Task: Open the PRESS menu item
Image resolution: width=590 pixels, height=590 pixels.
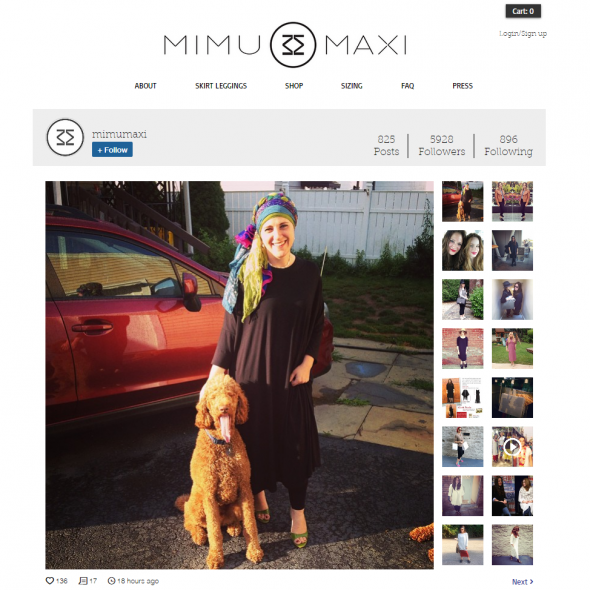Action: (x=462, y=86)
